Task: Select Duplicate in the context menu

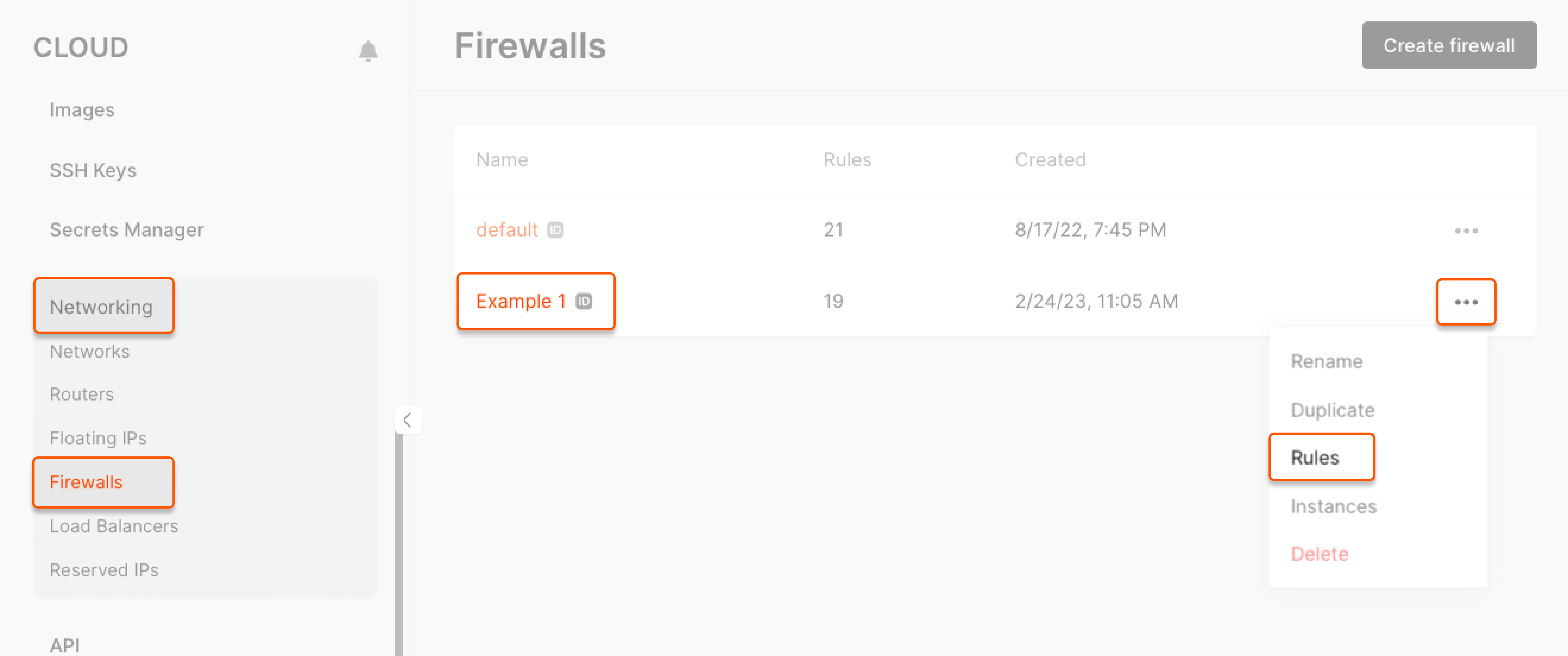Action: 1332,409
